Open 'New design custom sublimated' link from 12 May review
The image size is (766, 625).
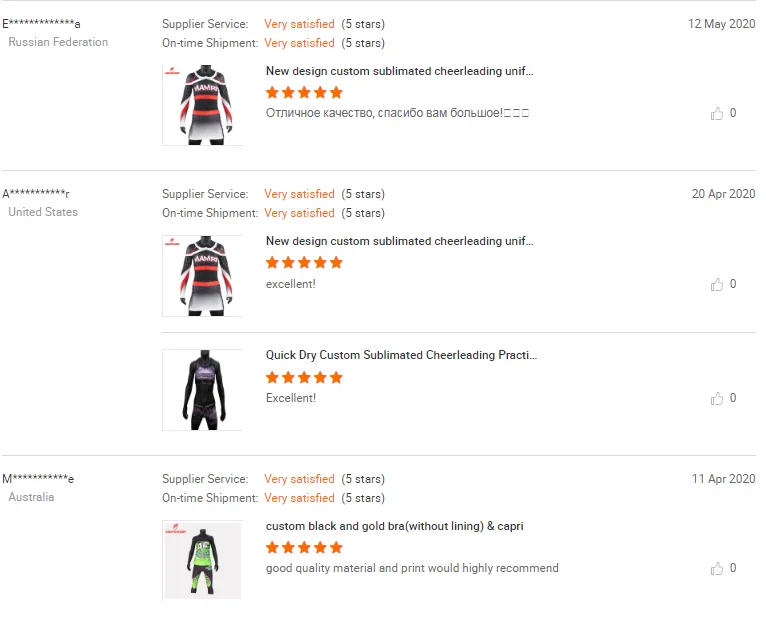click(399, 71)
